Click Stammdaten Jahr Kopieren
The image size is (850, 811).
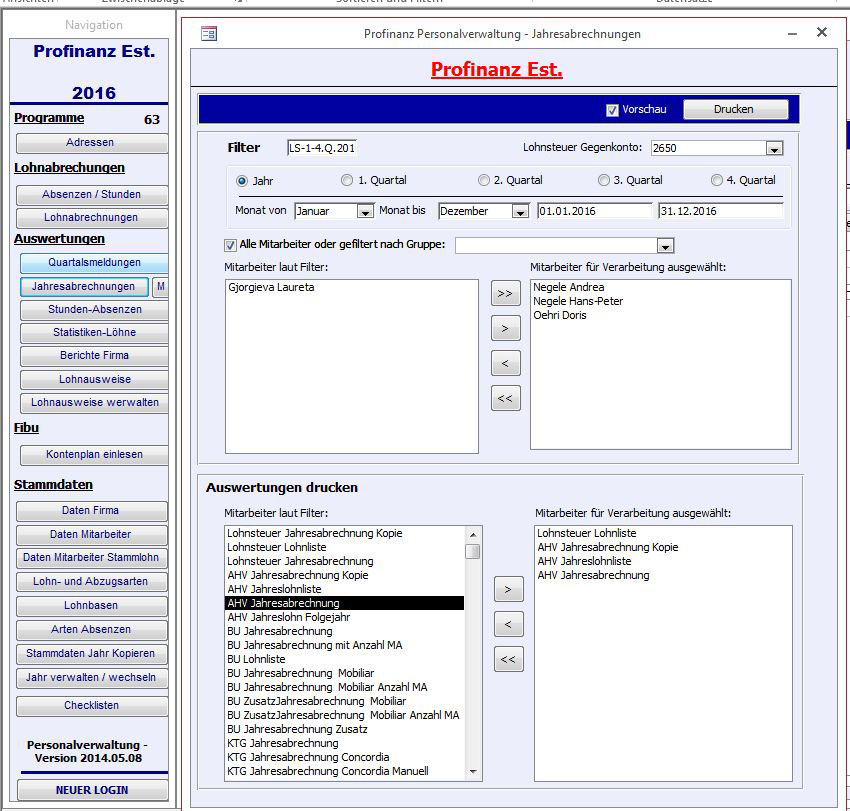click(x=92, y=654)
